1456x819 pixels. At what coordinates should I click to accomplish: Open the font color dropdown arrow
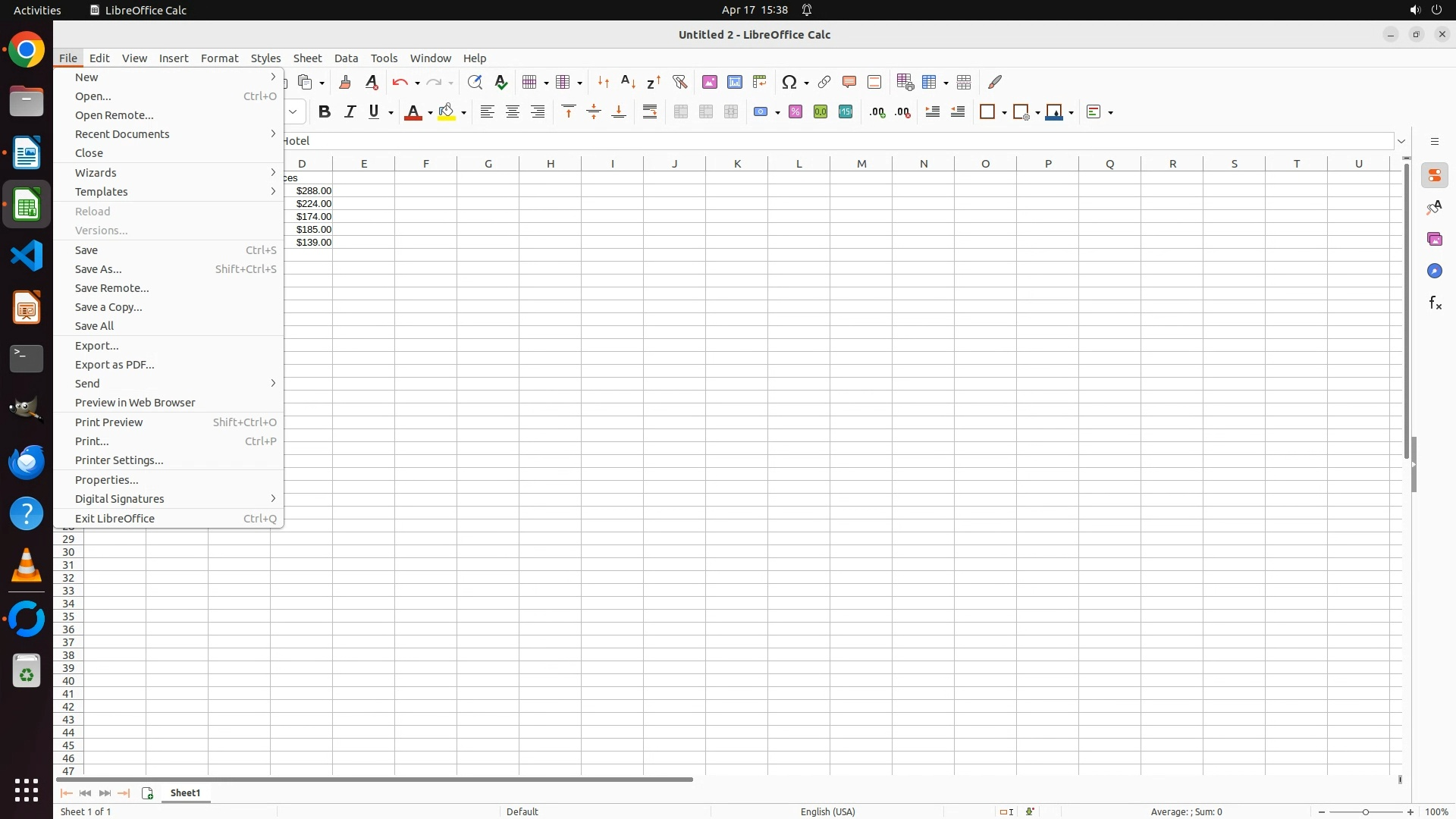(430, 113)
